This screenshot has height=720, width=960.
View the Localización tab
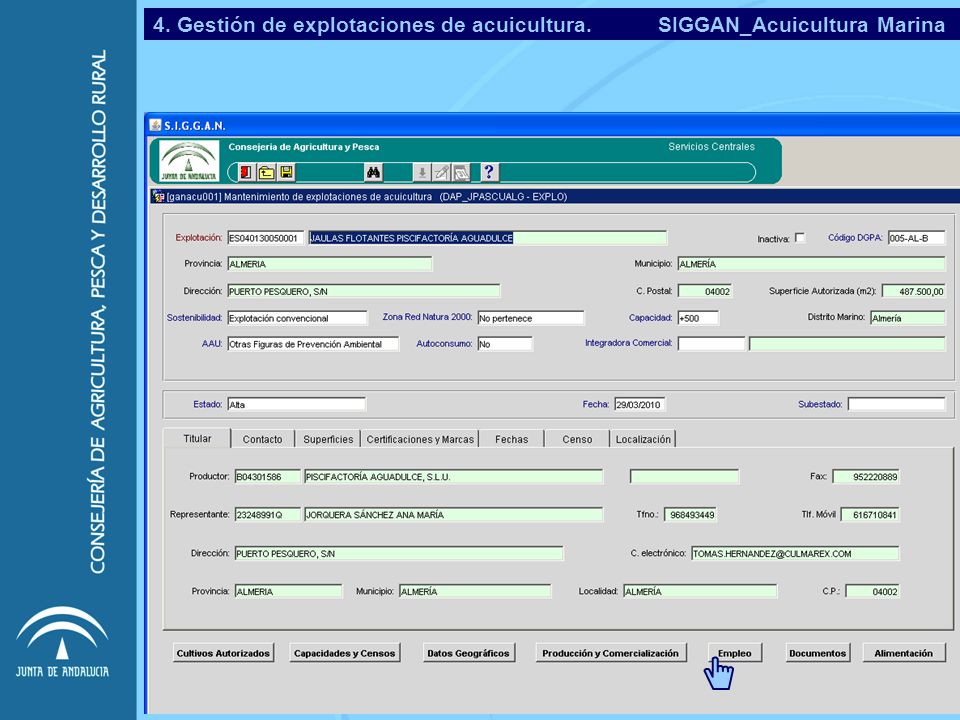pyautogui.click(x=643, y=439)
